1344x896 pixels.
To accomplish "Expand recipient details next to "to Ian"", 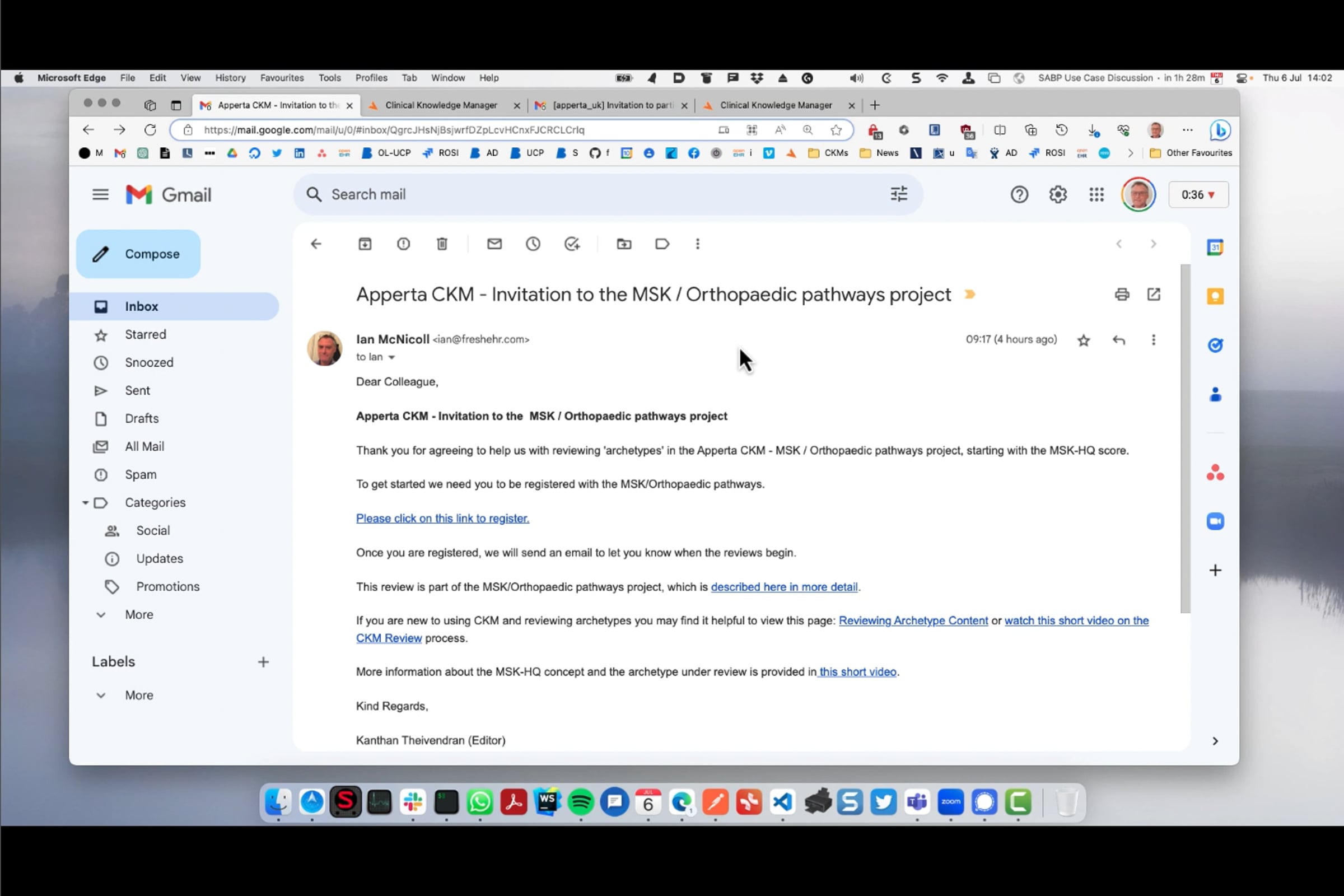I will 391,357.
